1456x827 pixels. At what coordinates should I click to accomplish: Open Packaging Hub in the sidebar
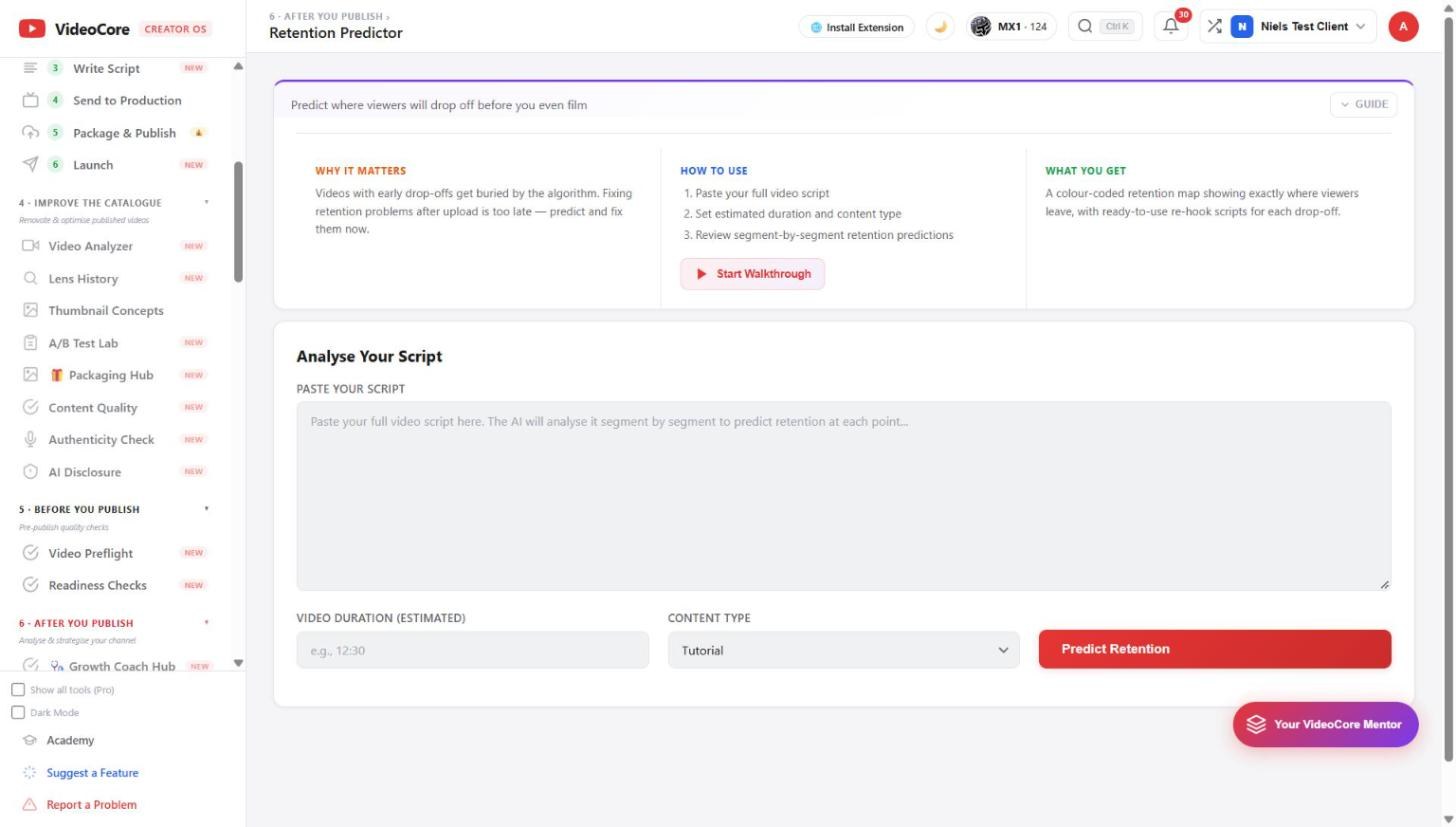(113, 375)
